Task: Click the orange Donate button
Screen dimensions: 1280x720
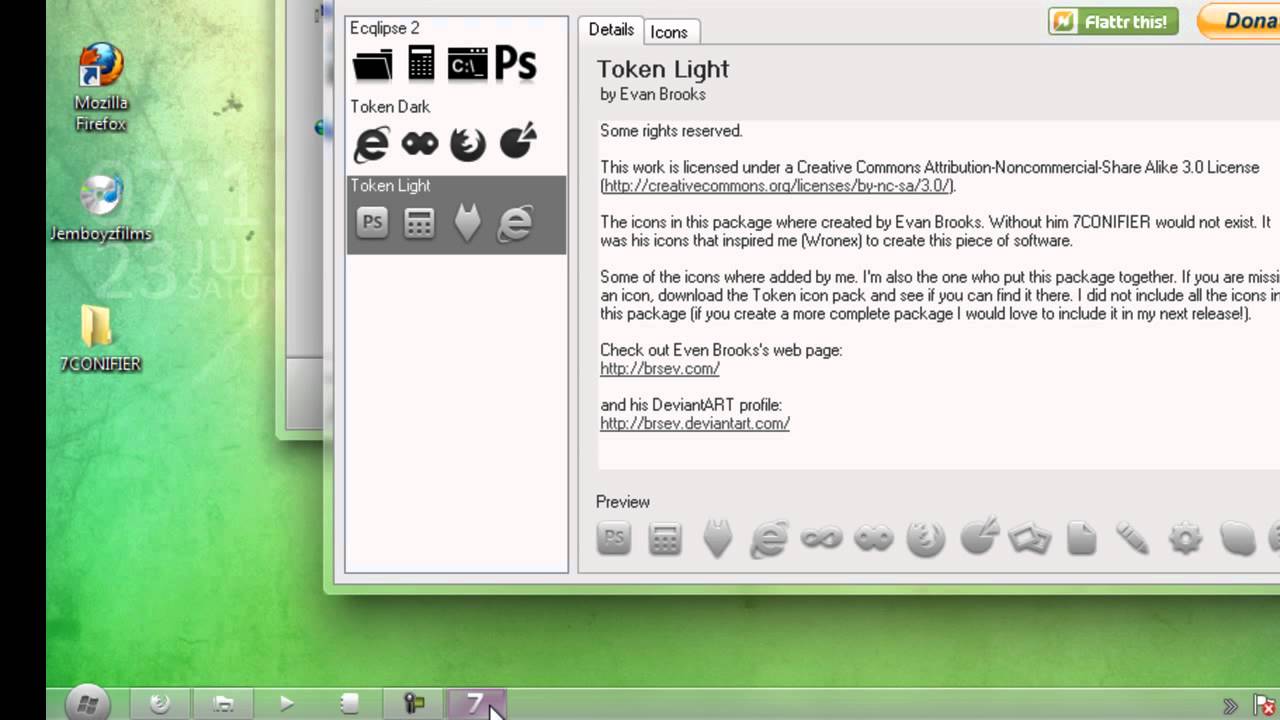Action: pos(1239,21)
